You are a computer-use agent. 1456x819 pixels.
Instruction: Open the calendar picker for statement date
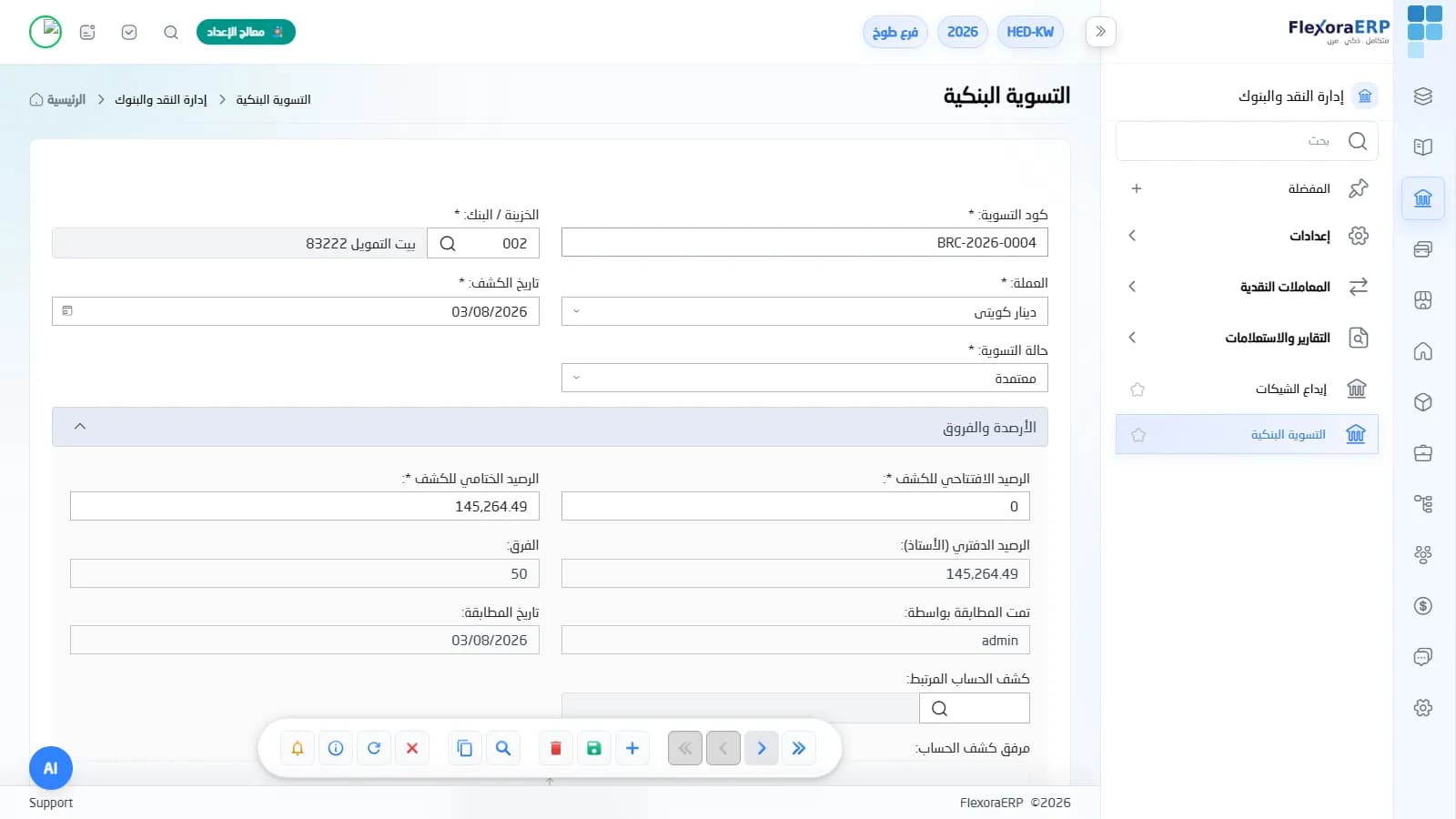tap(67, 311)
